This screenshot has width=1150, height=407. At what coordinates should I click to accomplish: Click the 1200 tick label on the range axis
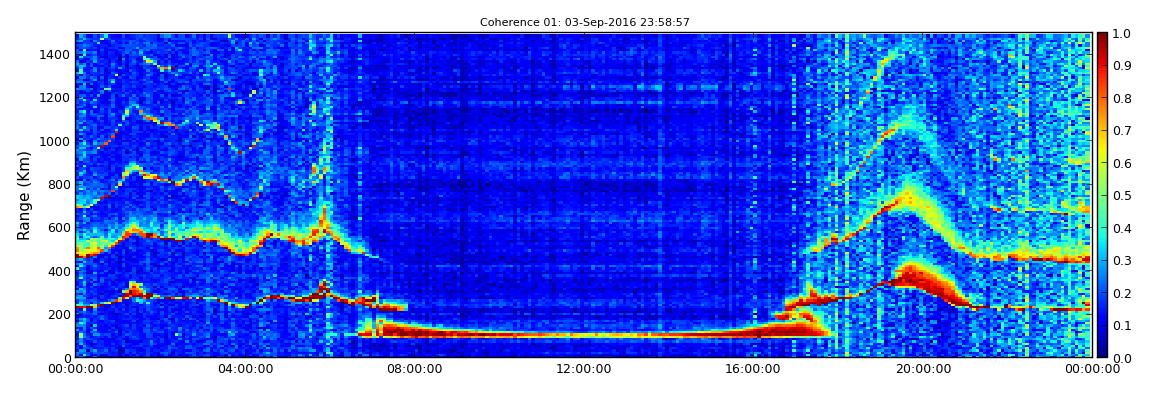tap(56, 98)
